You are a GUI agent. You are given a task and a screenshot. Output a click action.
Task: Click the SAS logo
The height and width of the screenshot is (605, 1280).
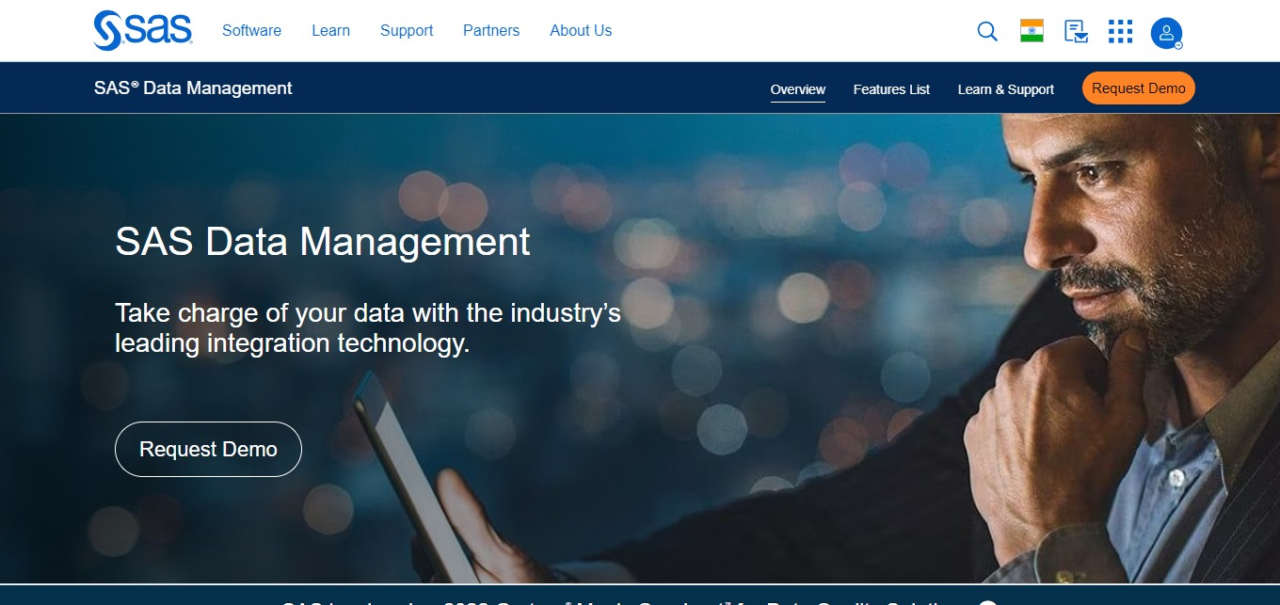142,30
